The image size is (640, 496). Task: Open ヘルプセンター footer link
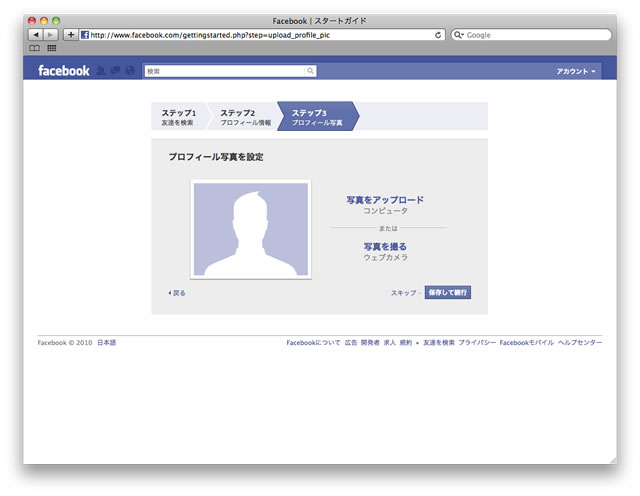click(x=580, y=343)
